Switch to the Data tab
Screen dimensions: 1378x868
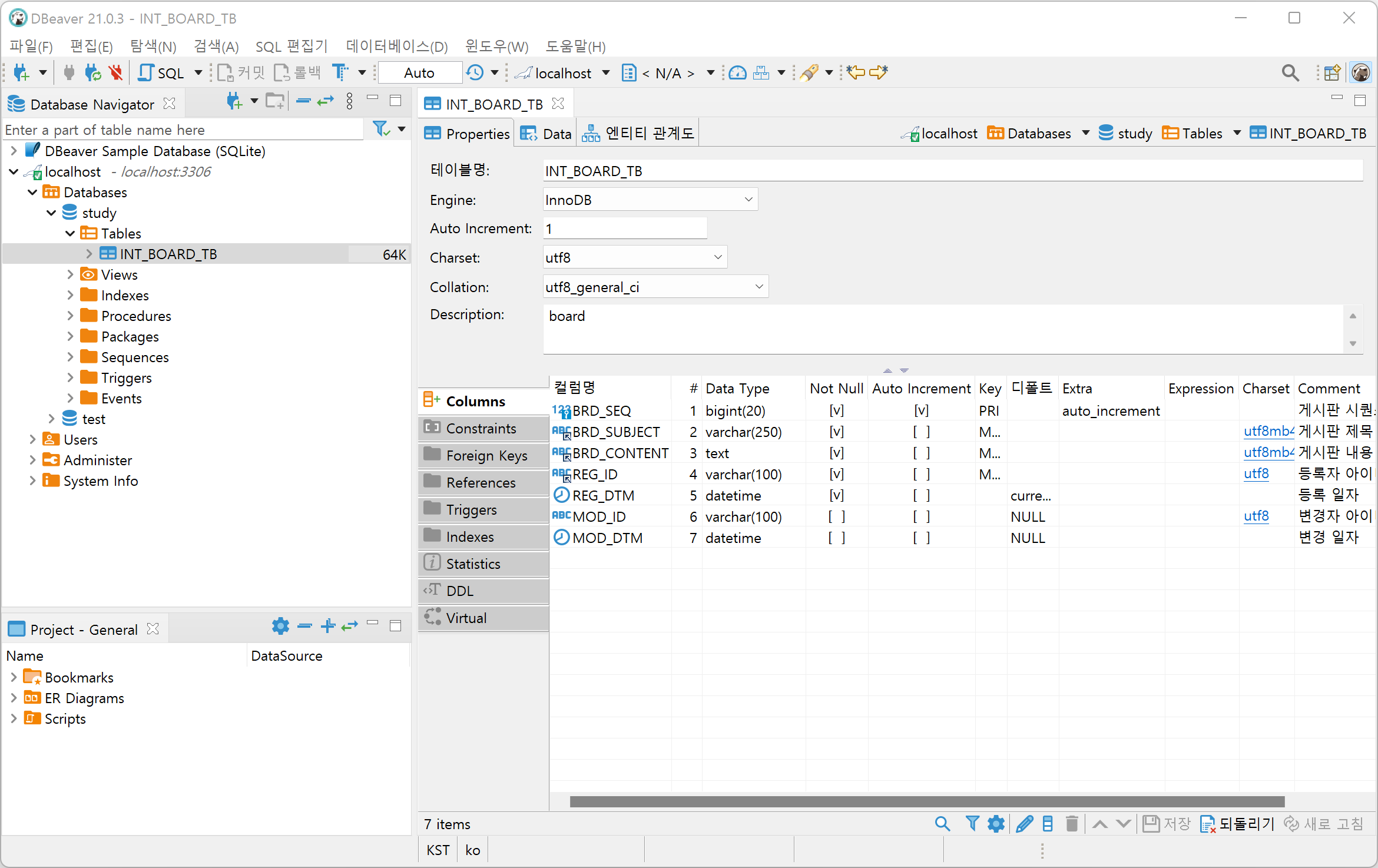point(546,134)
